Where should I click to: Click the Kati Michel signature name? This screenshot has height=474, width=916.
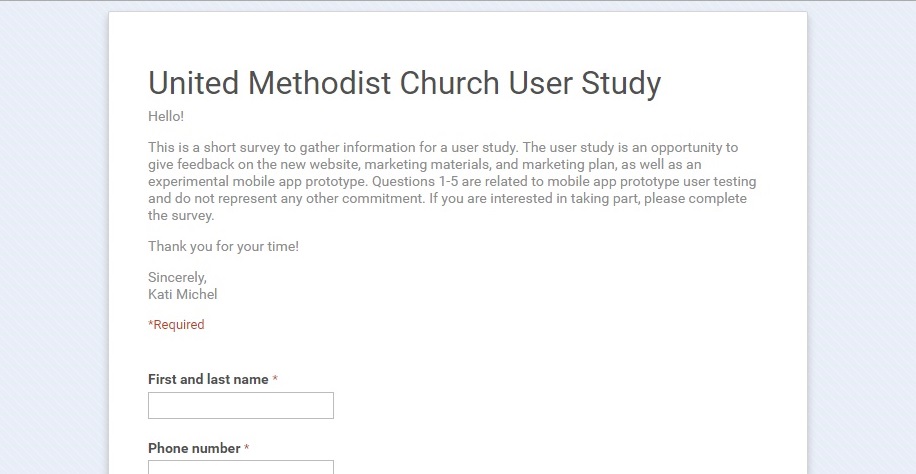click(182, 294)
